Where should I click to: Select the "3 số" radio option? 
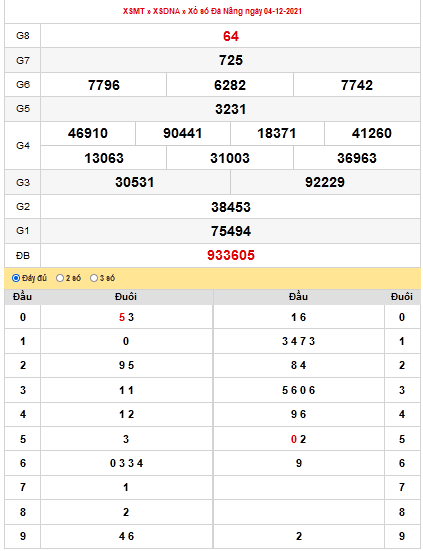click(94, 278)
